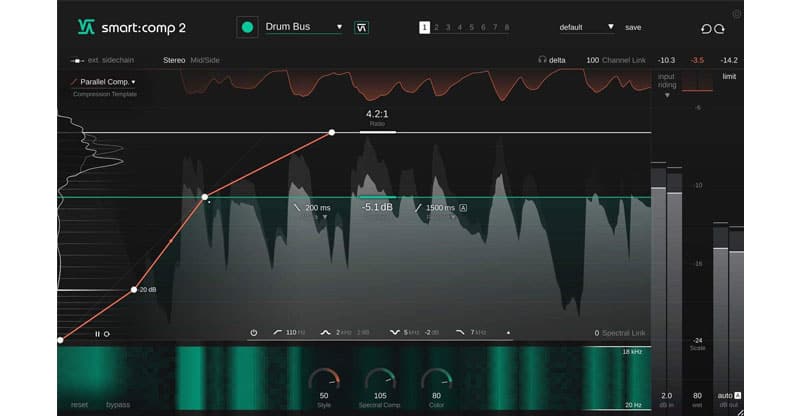Toggle auto gain A box beside auto
The image size is (800, 417).
pos(738,396)
